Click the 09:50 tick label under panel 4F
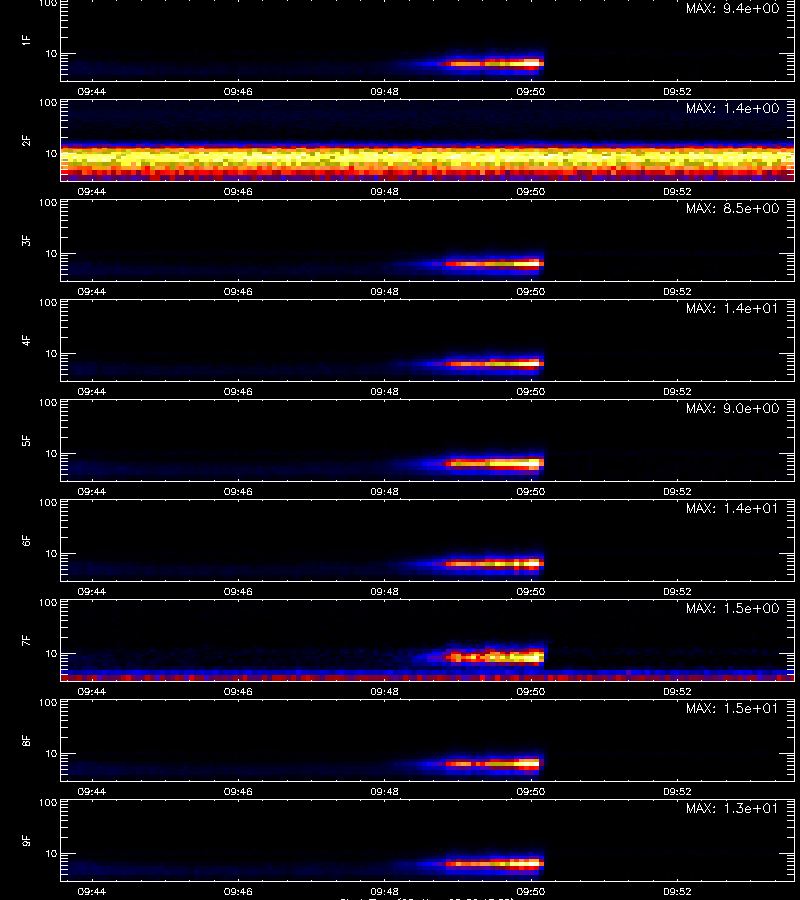 click(x=531, y=391)
